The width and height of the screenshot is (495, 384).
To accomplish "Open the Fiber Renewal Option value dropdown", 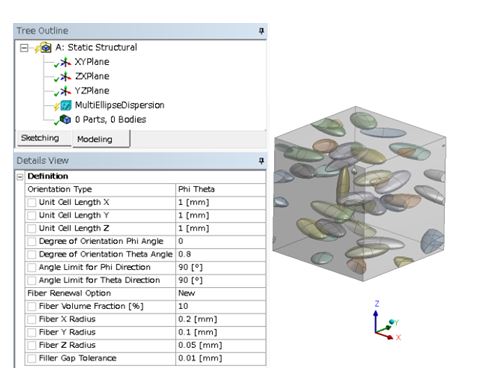I will pos(220,293).
